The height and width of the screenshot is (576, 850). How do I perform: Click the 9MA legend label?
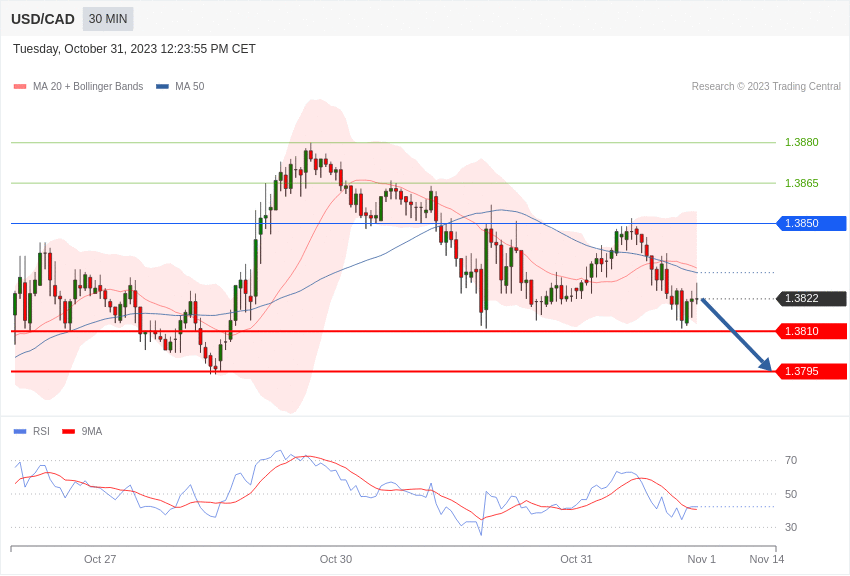pyautogui.click(x=92, y=432)
